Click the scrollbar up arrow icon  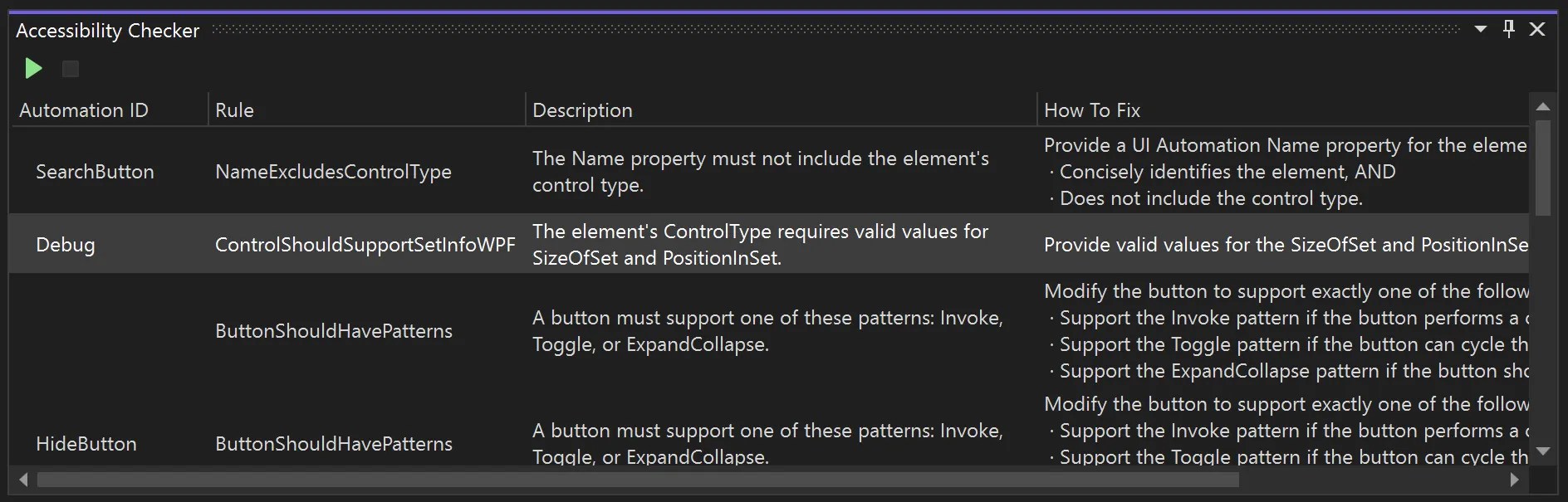[1543, 106]
